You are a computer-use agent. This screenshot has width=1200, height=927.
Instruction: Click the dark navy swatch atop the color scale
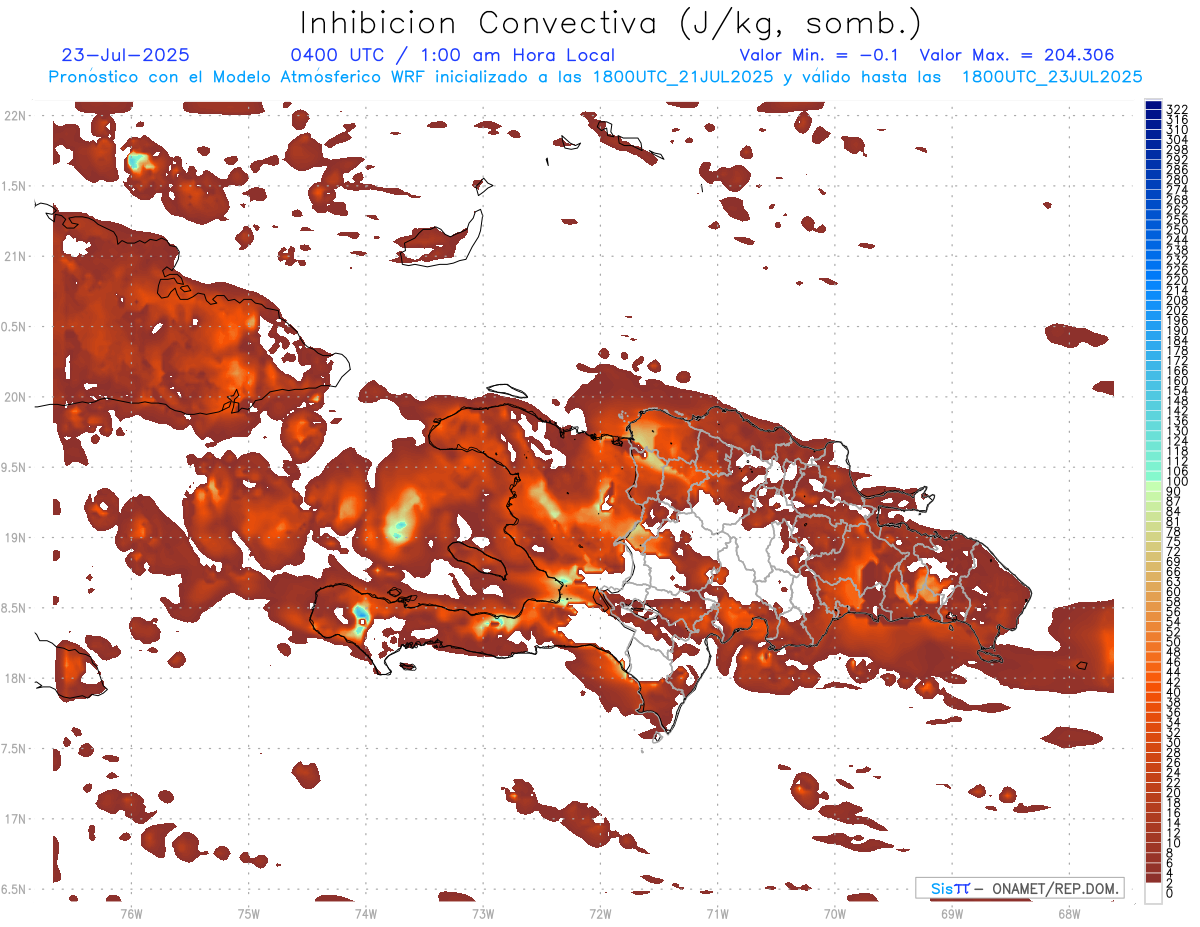pos(1153,104)
